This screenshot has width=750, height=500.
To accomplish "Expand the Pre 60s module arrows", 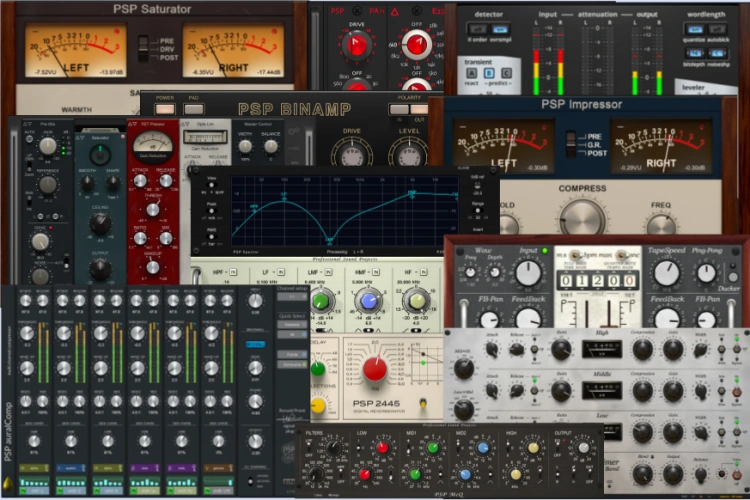I will click(27, 124).
